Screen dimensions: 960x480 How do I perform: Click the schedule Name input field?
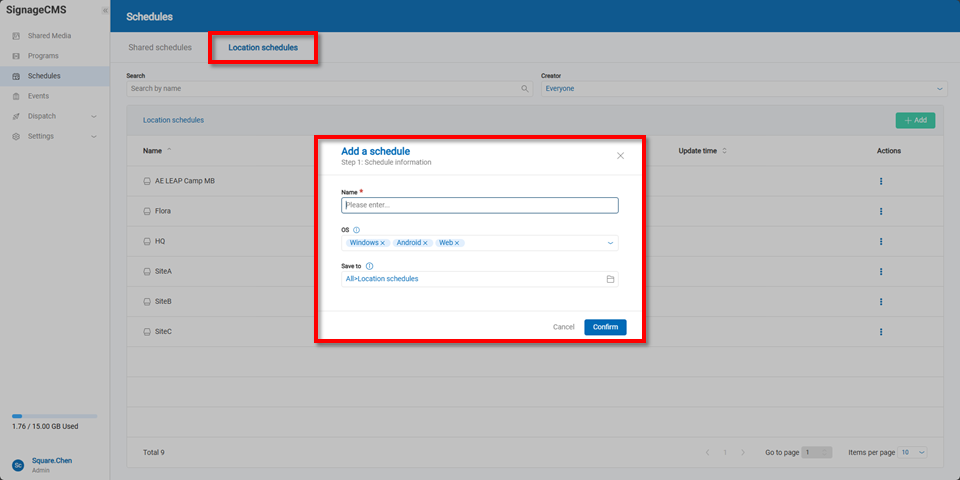479,205
